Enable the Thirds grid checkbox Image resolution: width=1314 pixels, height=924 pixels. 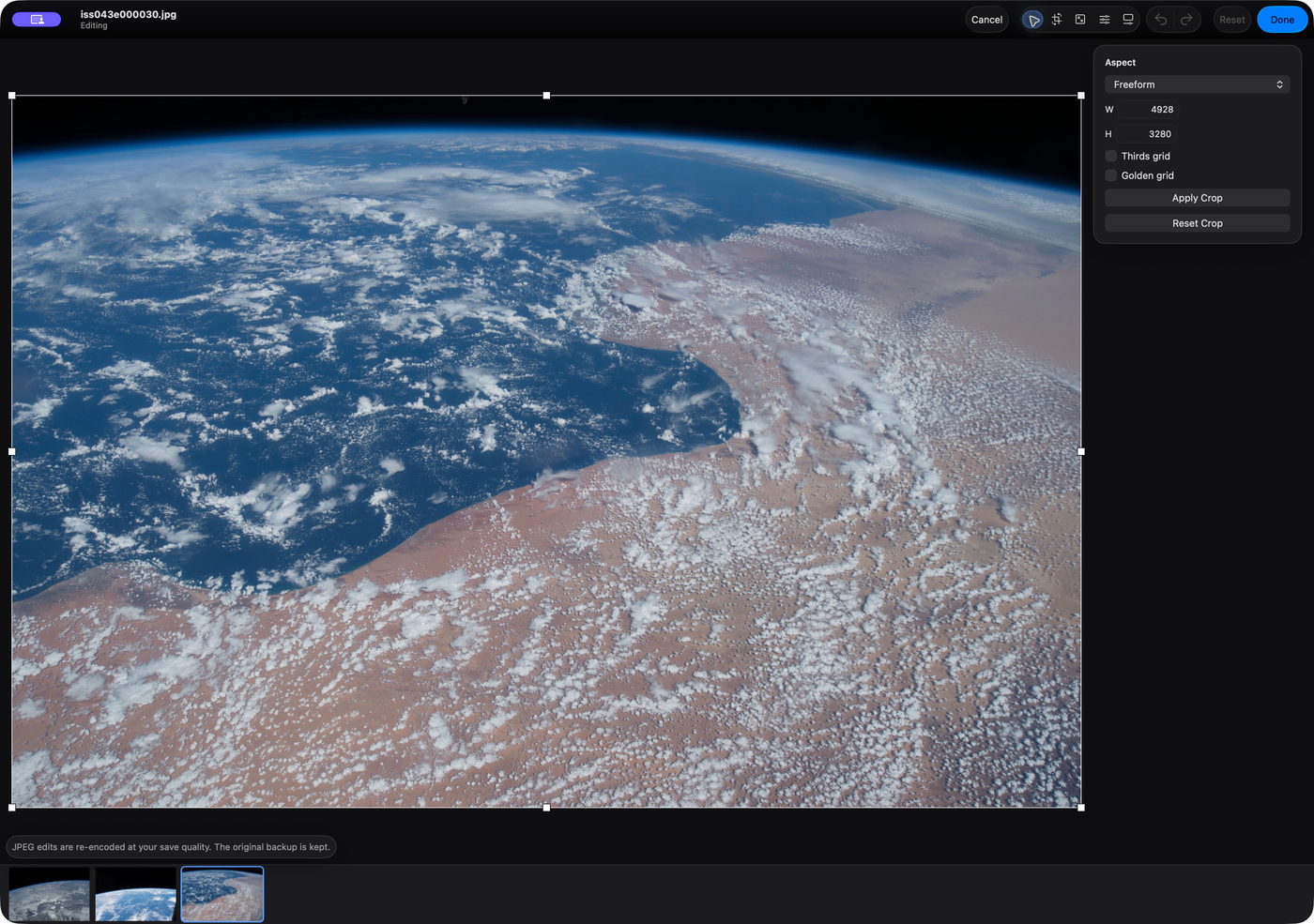click(x=1111, y=157)
